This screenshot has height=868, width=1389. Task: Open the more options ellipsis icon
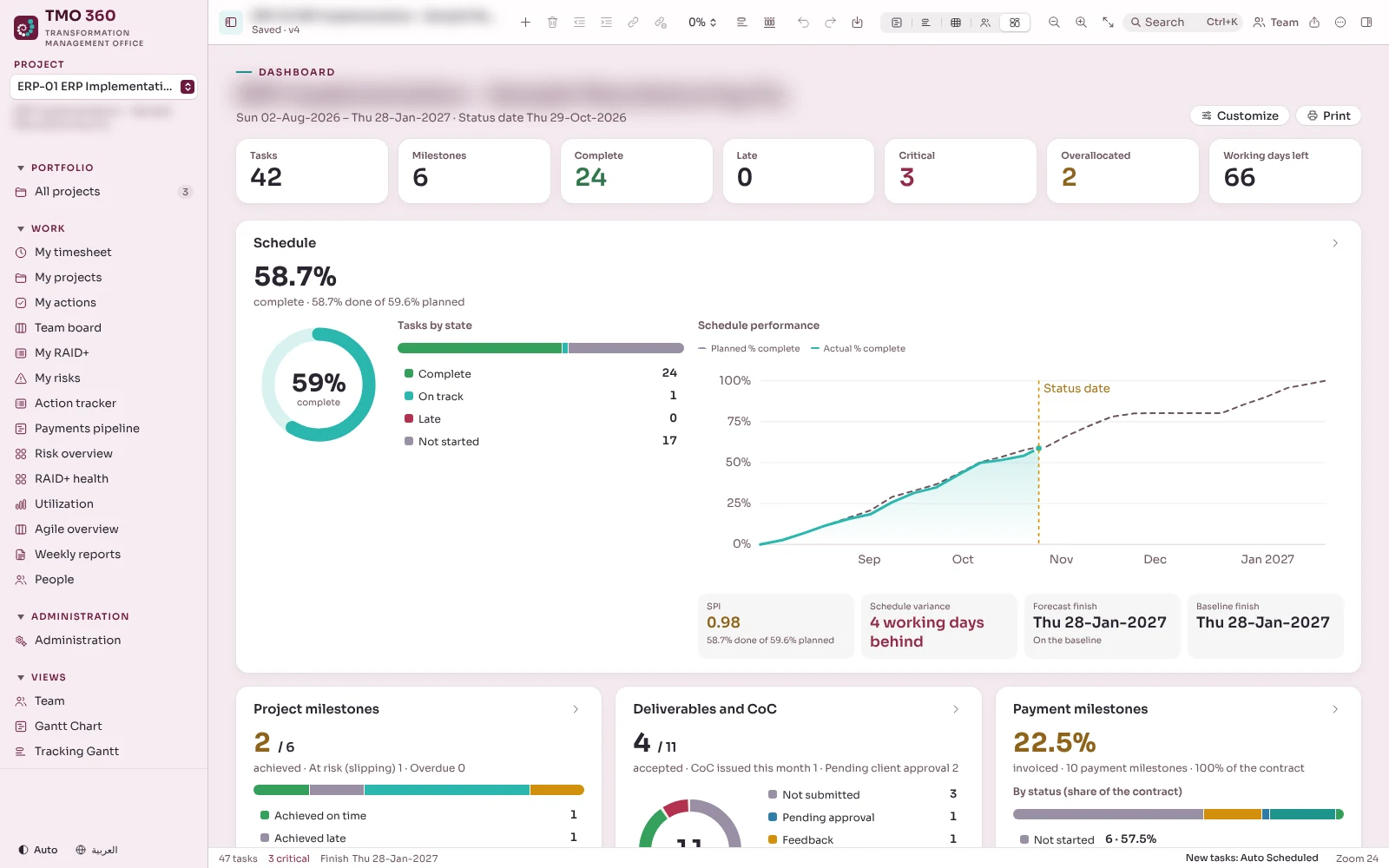(x=1340, y=23)
